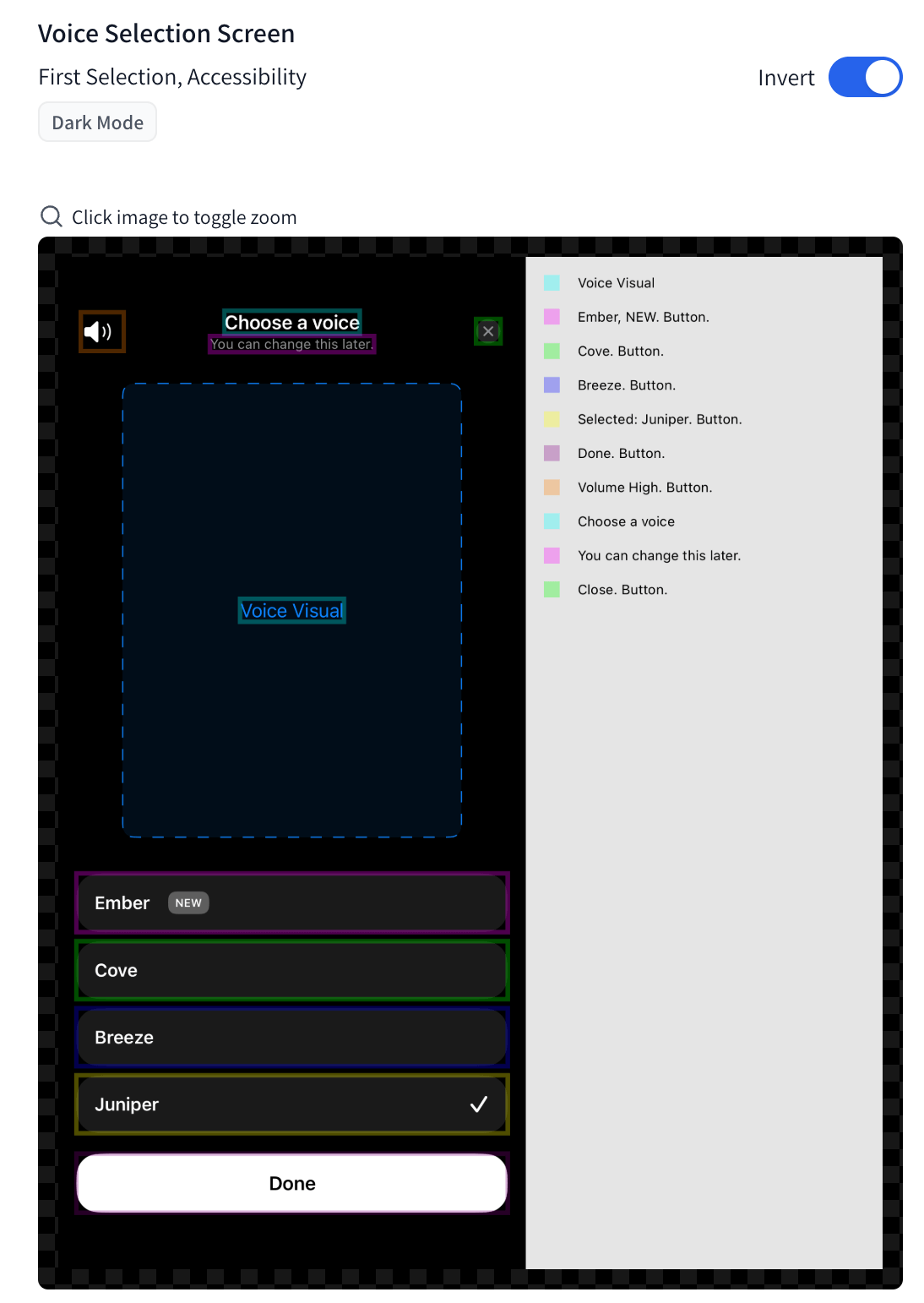This screenshot has width=924, height=1303.
Task: Click image to toggle zoom
Action: point(184,216)
